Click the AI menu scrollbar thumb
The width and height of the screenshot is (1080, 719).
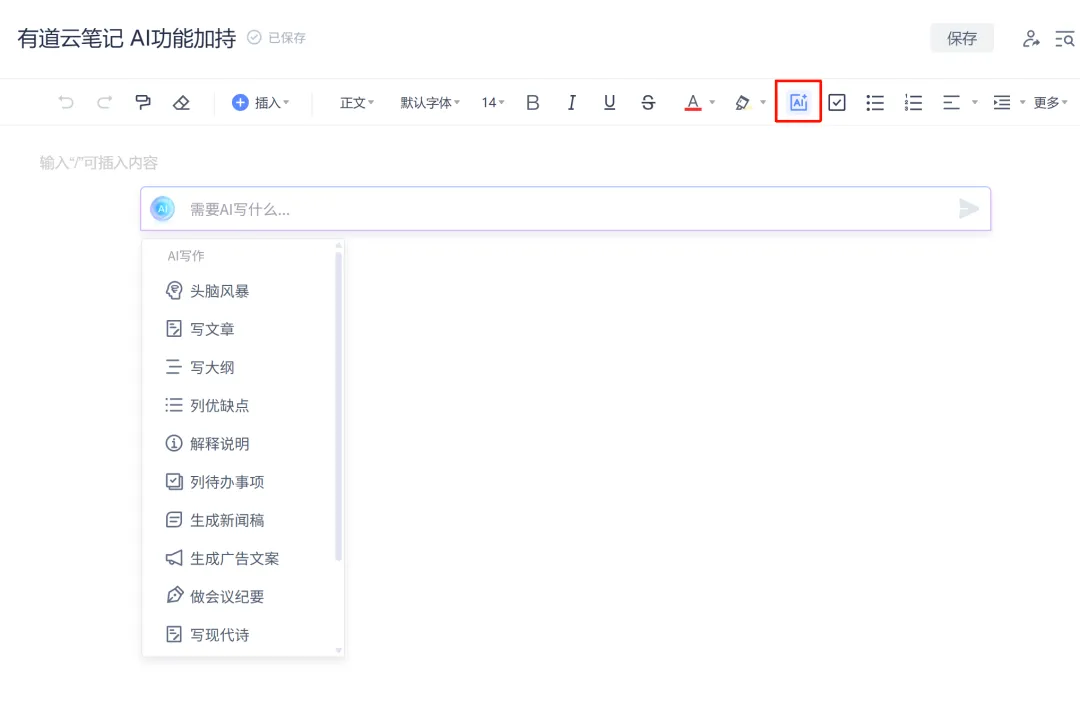(x=338, y=406)
